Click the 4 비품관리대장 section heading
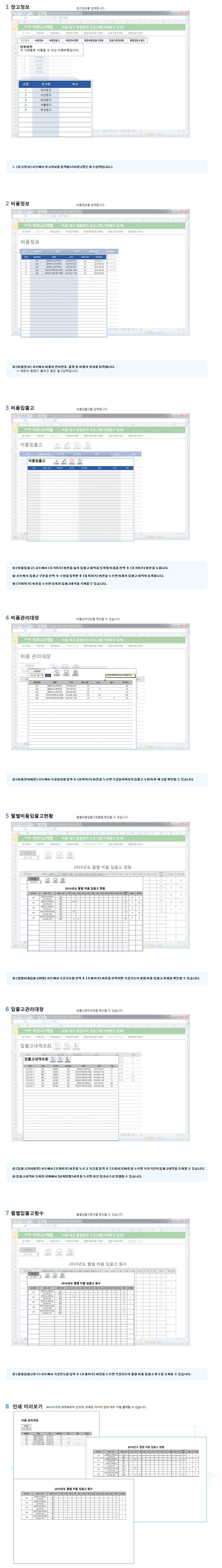 [x=22, y=618]
